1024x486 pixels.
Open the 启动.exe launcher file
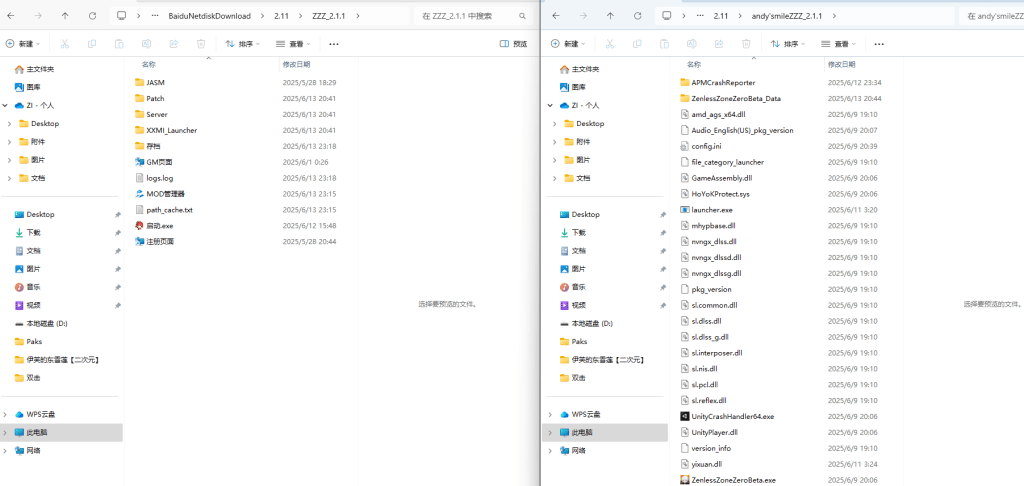coord(160,226)
